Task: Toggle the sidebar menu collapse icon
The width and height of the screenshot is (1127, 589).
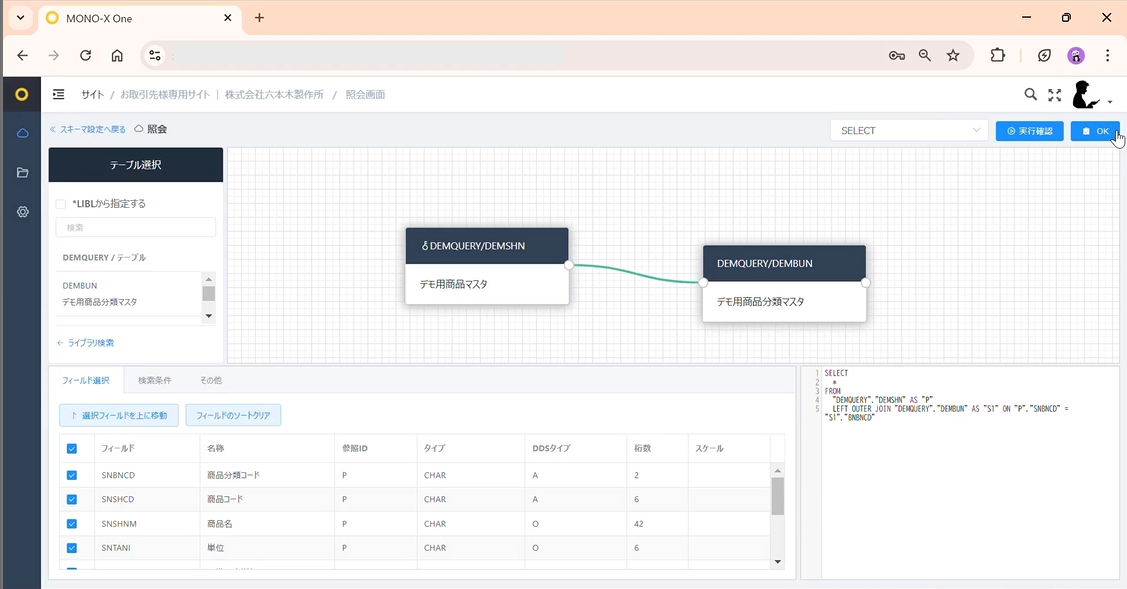Action: point(59,94)
